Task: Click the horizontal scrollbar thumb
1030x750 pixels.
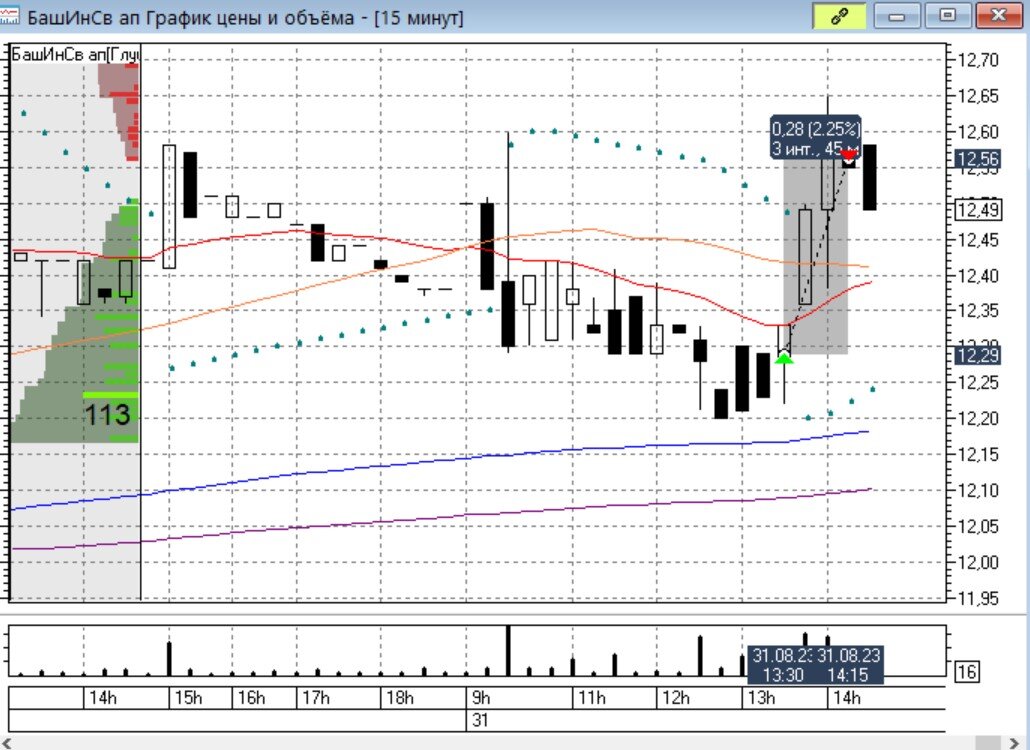Action: pos(987,743)
